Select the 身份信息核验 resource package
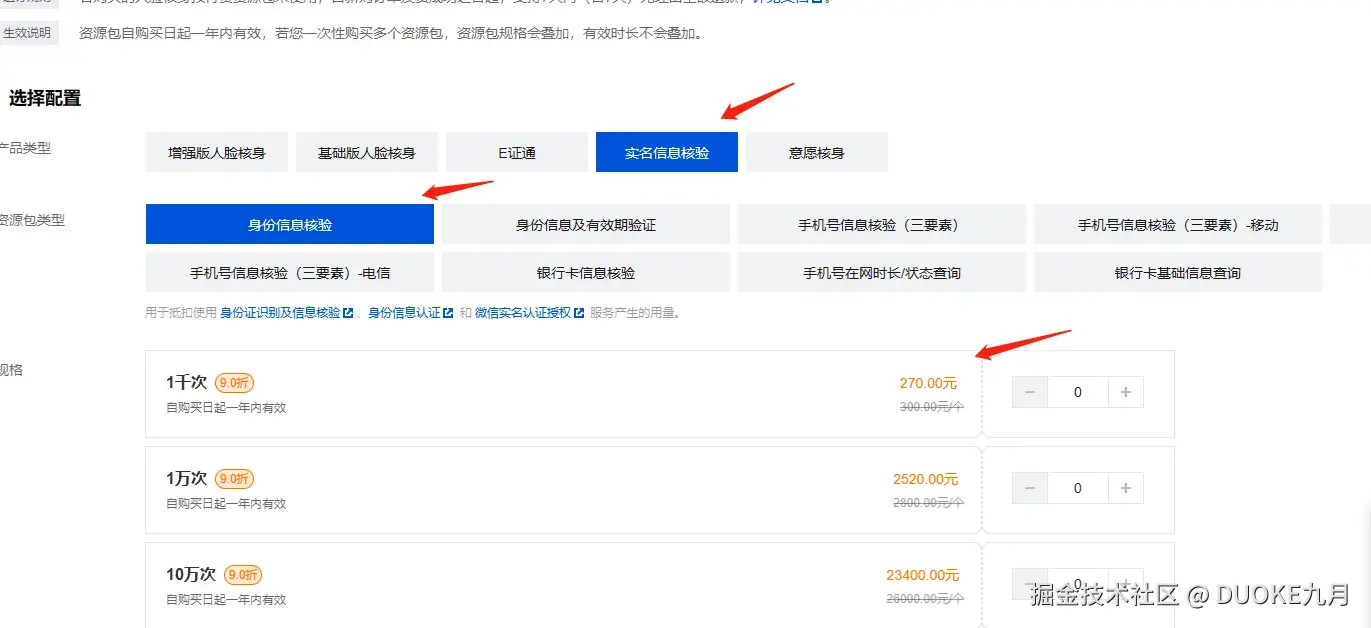 tap(290, 225)
